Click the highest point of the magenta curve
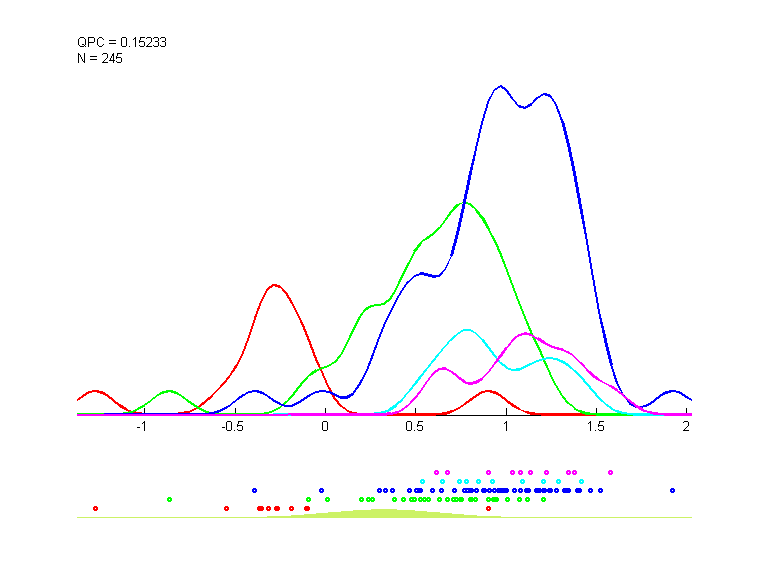 (524, 334)
